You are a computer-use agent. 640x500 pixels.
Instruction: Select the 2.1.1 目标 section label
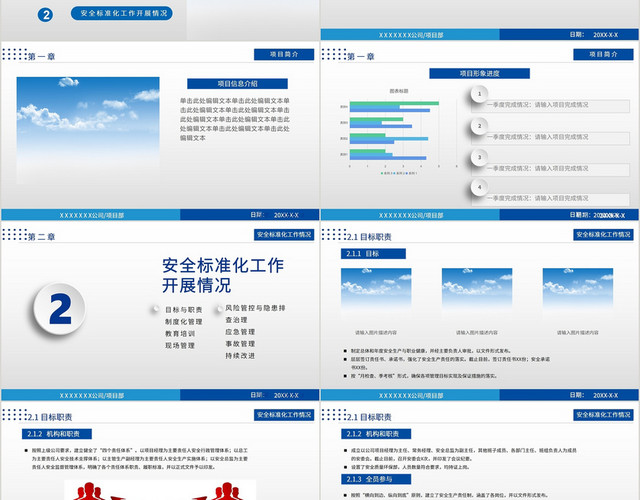coord(373,253)
